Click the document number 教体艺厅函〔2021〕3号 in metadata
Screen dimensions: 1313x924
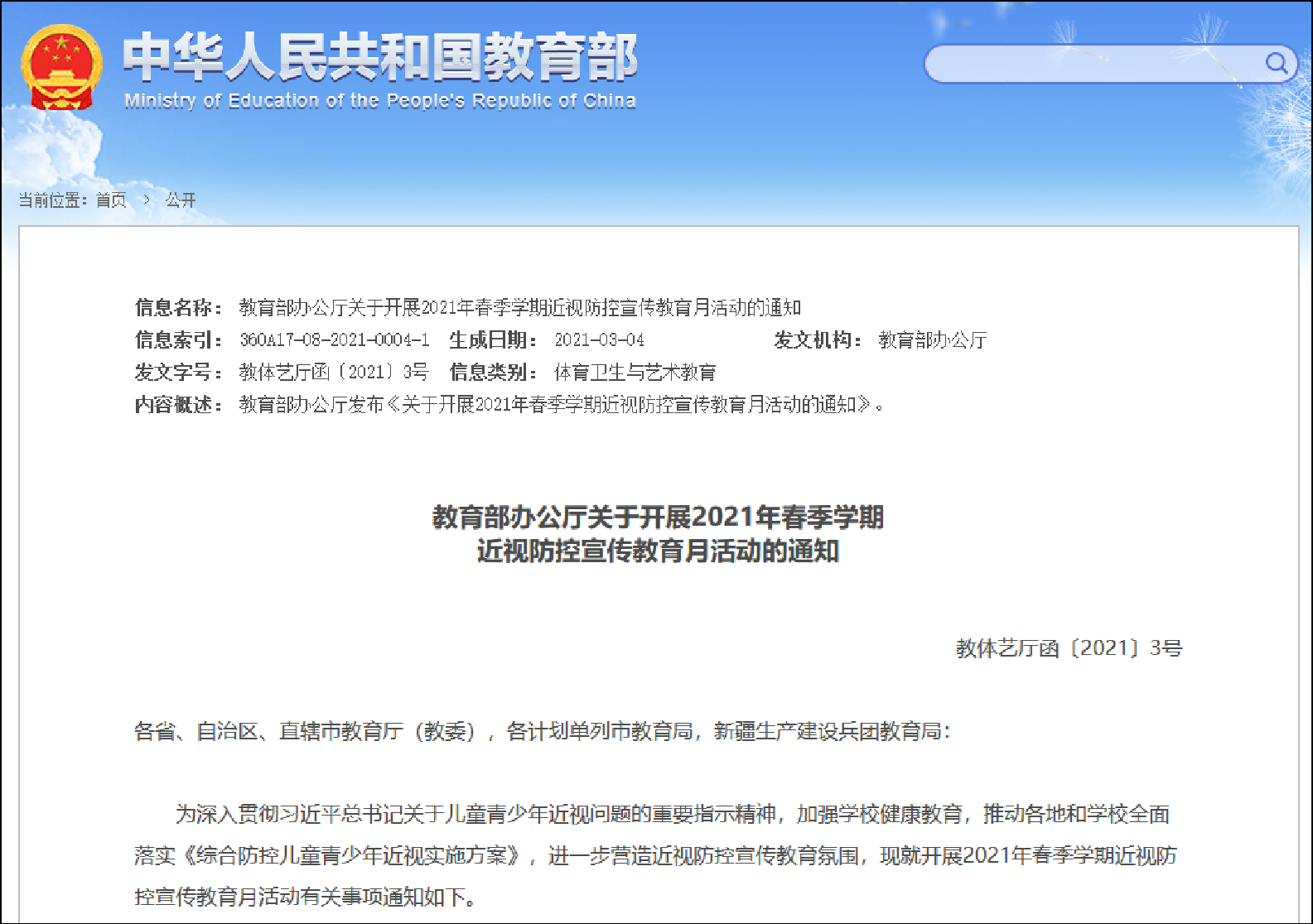334,373
